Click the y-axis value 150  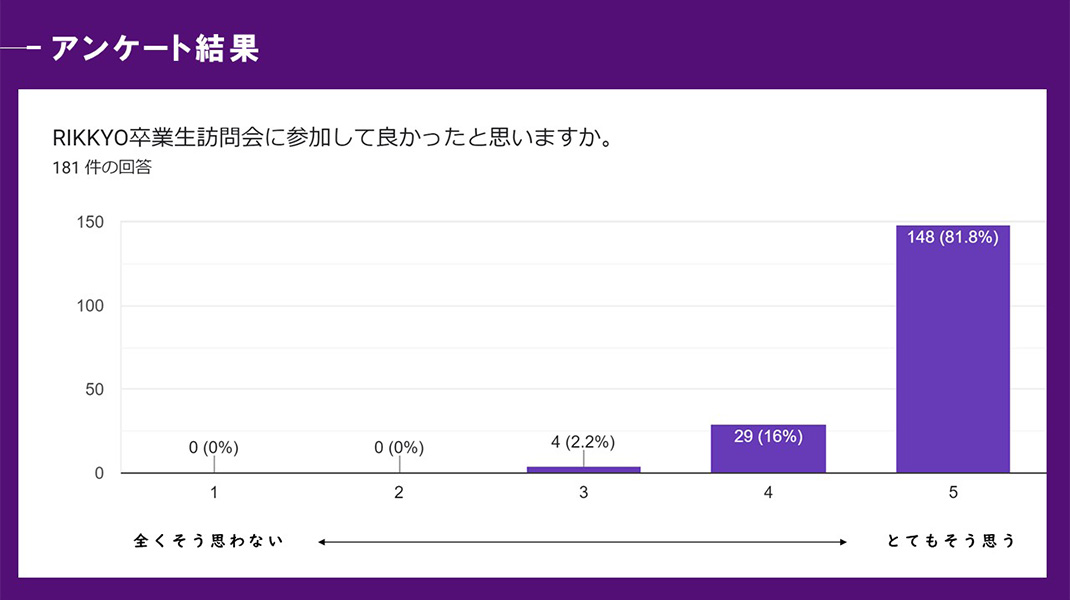92,222
